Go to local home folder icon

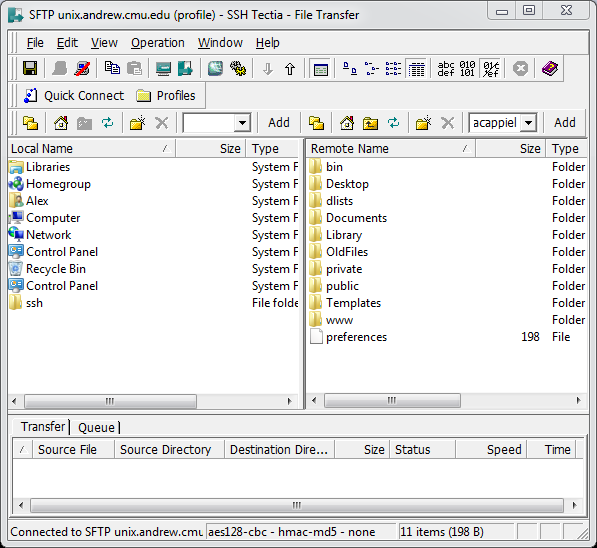point(61,123)
